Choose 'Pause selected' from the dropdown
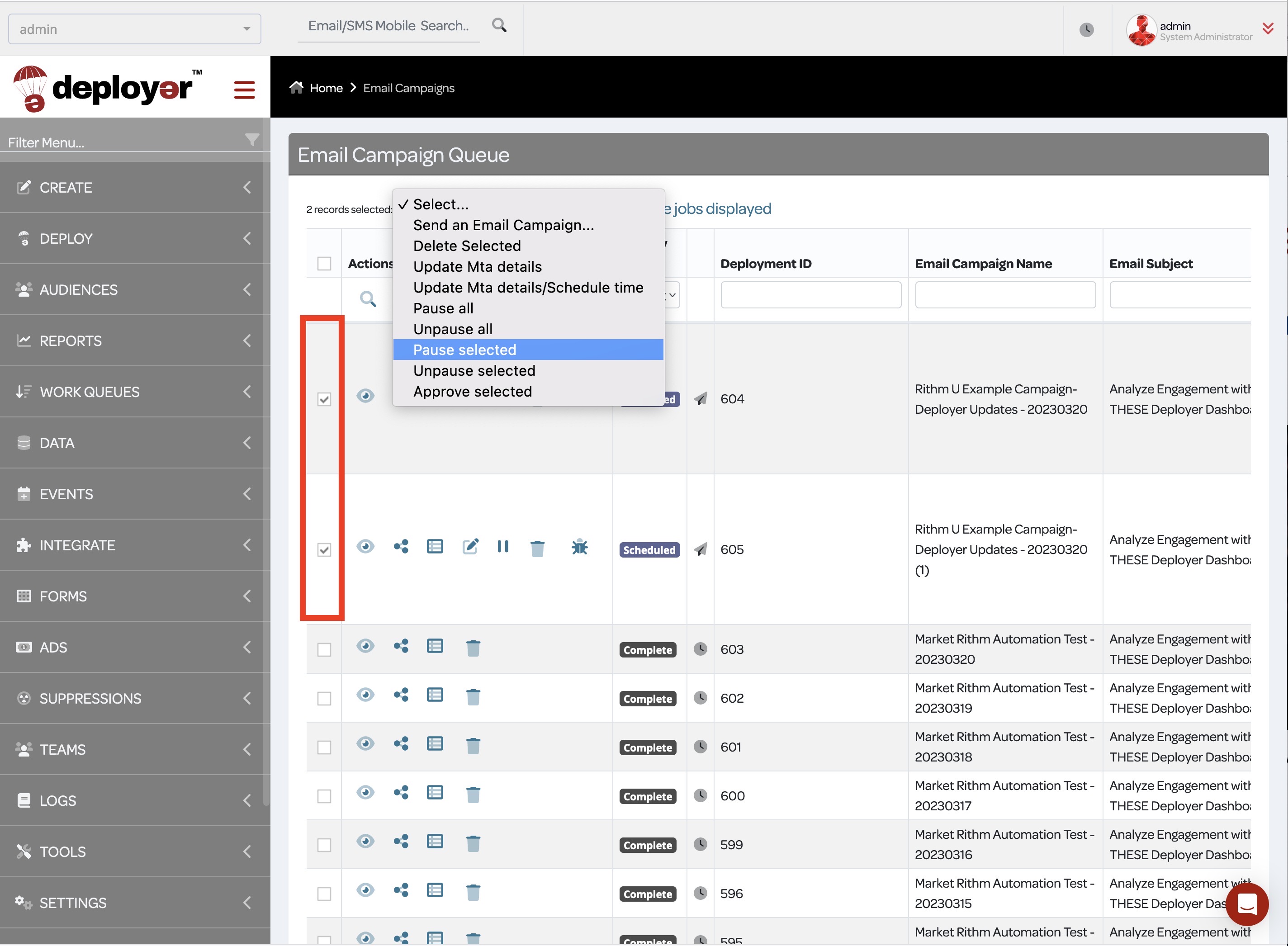 point(528,350)
